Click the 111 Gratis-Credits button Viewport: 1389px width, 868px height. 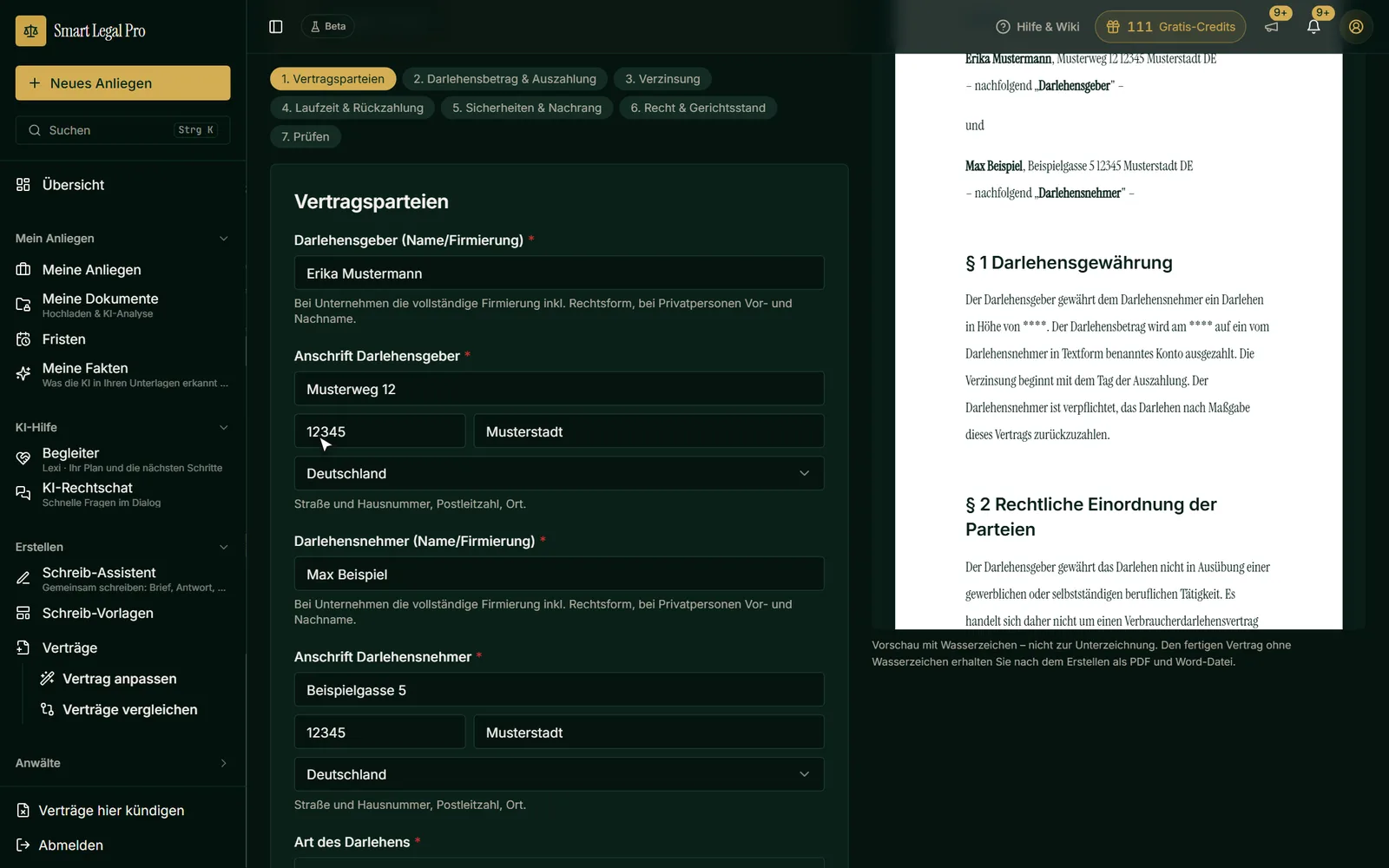[x=1170, y=27]
